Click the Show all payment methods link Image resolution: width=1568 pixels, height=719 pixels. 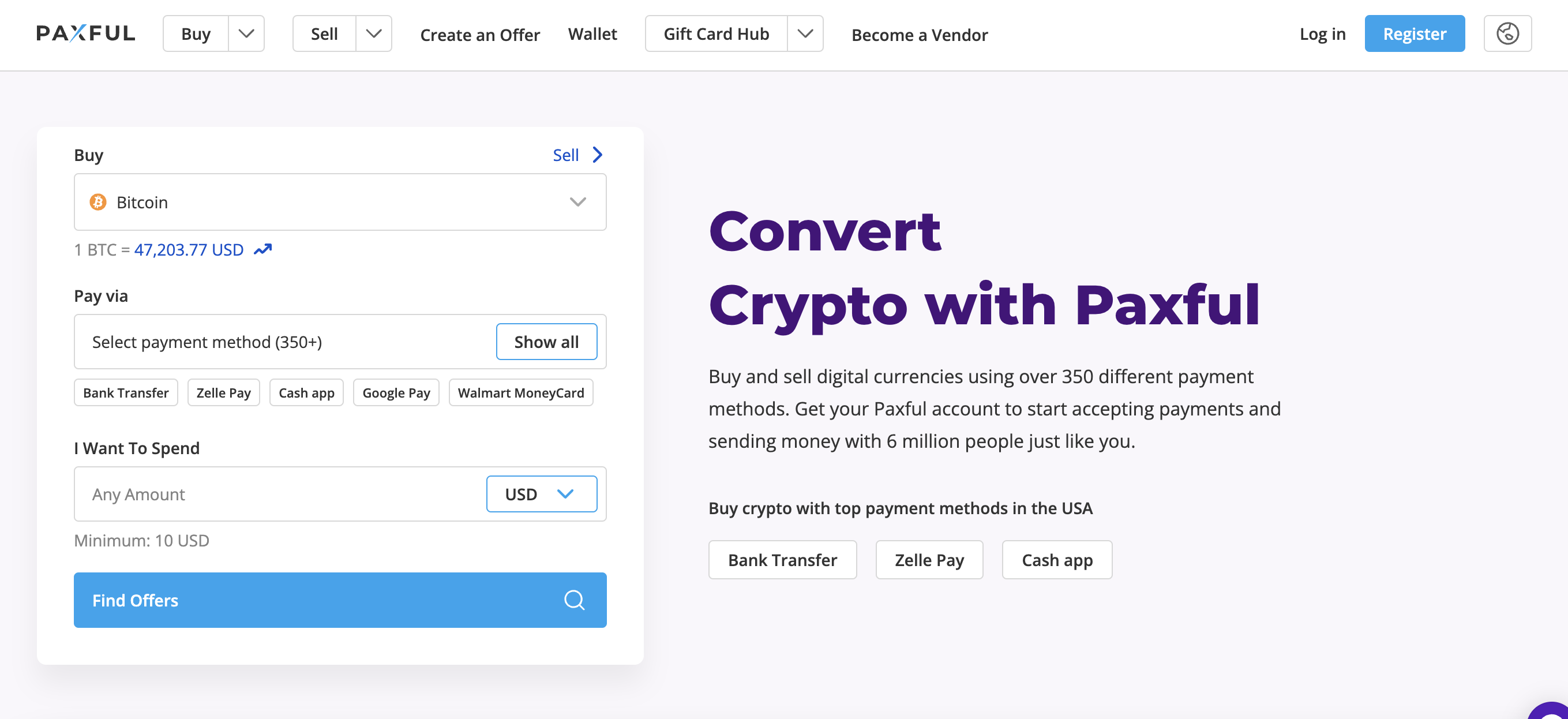point(546,341)
